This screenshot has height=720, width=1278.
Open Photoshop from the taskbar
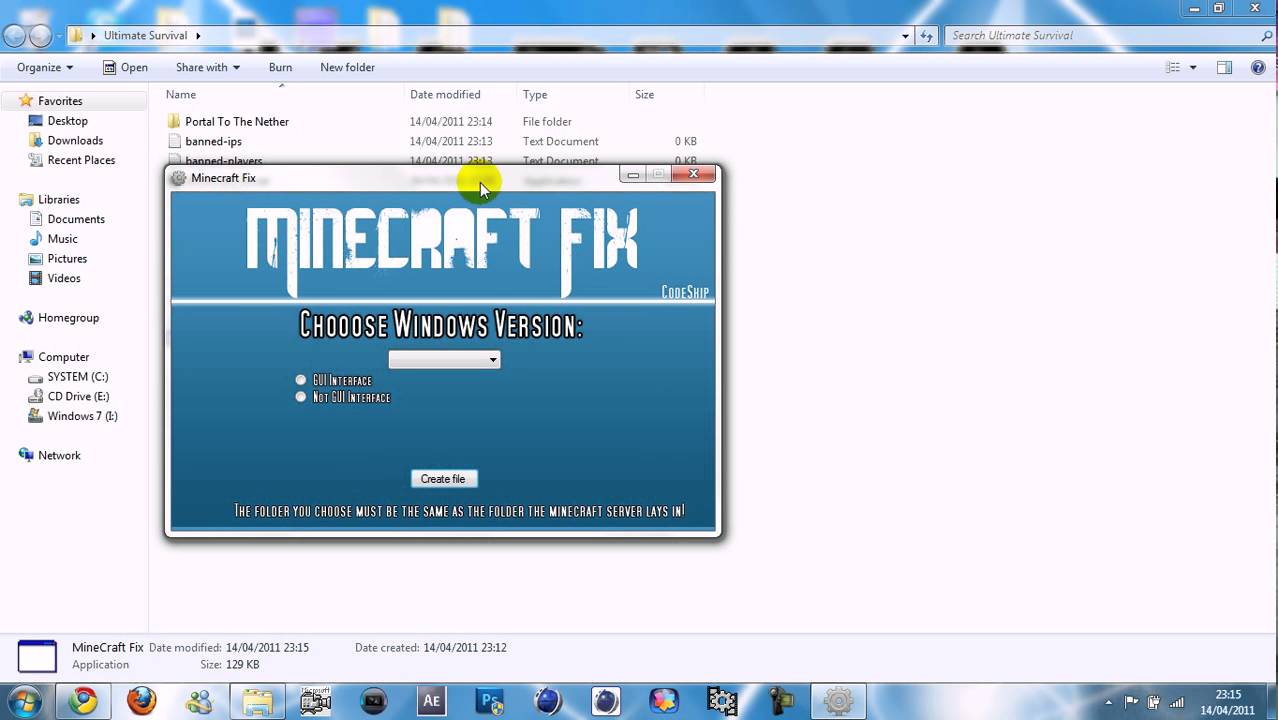(x=489, y=701)
